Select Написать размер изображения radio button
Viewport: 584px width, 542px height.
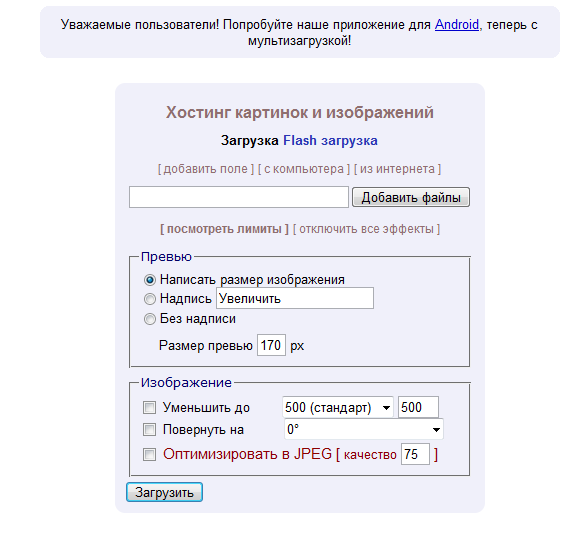click(x=150, y=280)
